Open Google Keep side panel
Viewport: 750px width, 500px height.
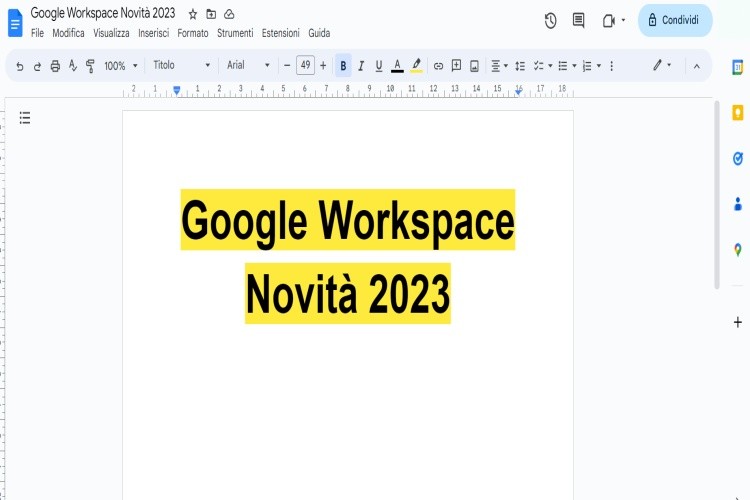pyautogui.click(x=738, y=113)
